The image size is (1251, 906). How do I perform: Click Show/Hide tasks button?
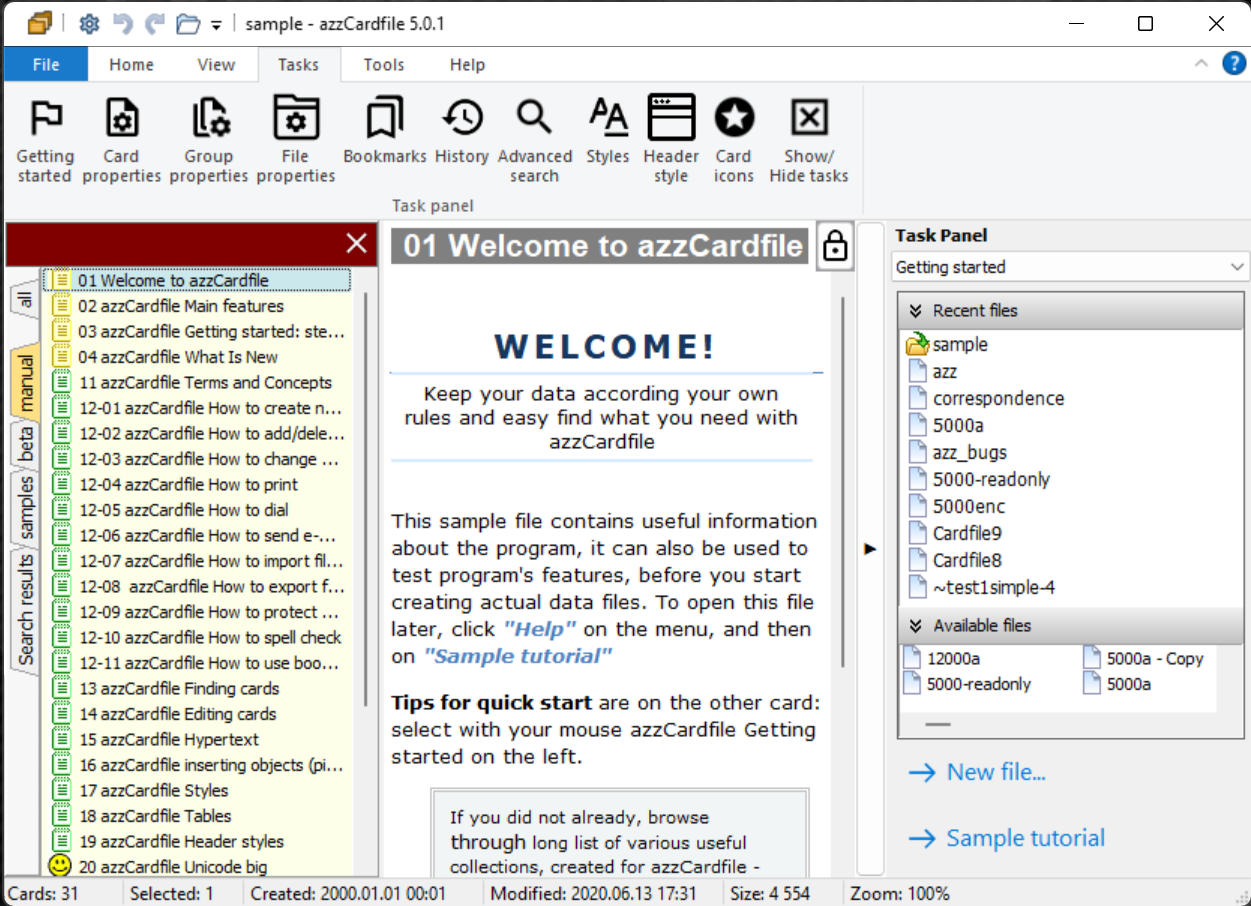(809, 140)
